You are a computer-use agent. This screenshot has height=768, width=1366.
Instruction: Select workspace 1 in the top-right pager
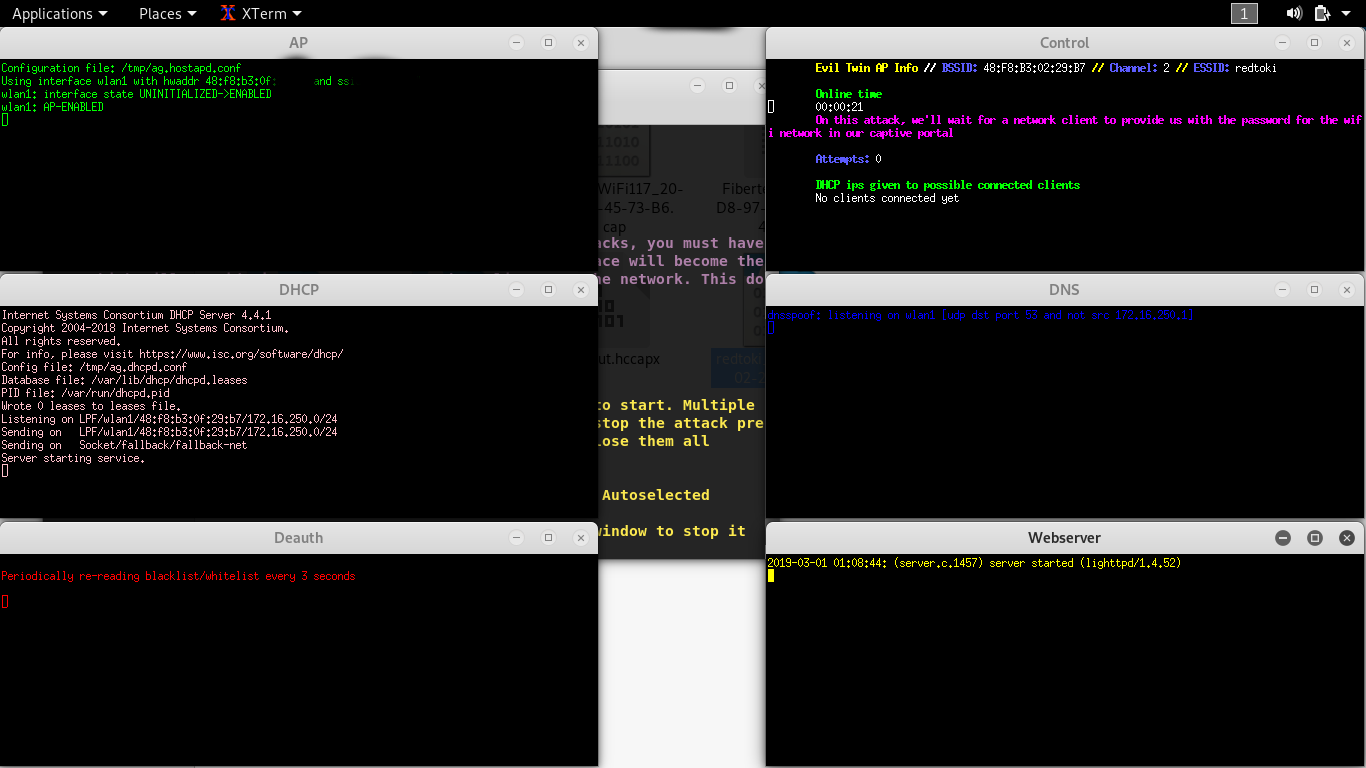[x=1244, y=13]
